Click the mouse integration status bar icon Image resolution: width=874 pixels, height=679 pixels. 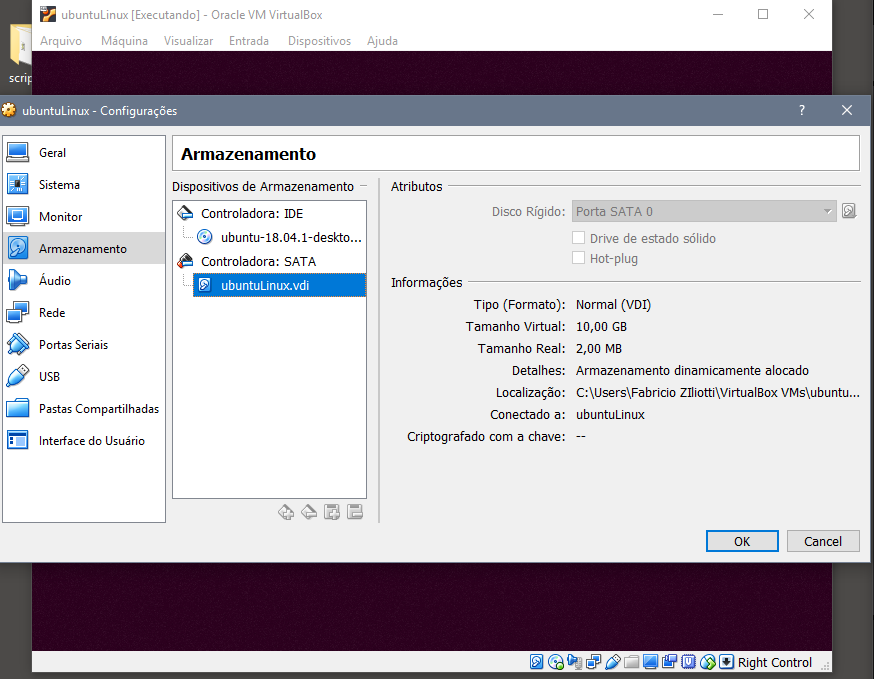coord(708,662)
